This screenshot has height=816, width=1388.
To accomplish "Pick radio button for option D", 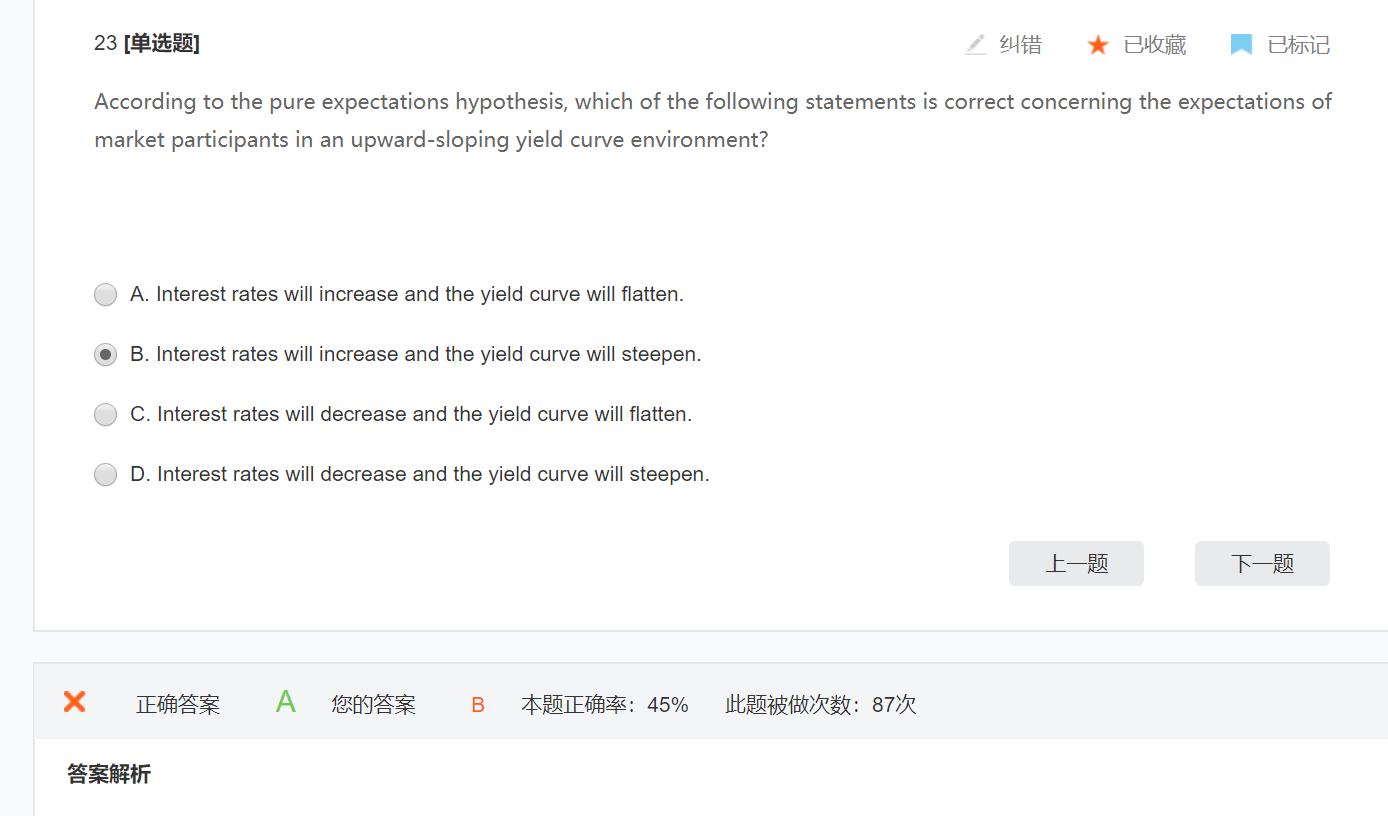I will (x=105, y=475).
